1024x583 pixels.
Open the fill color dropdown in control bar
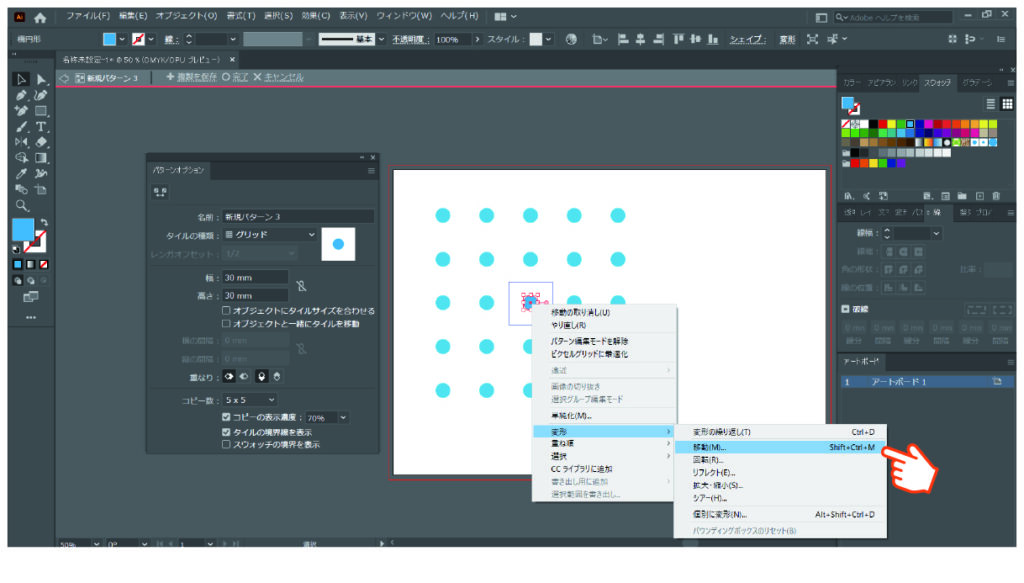(x=121, y=39)
